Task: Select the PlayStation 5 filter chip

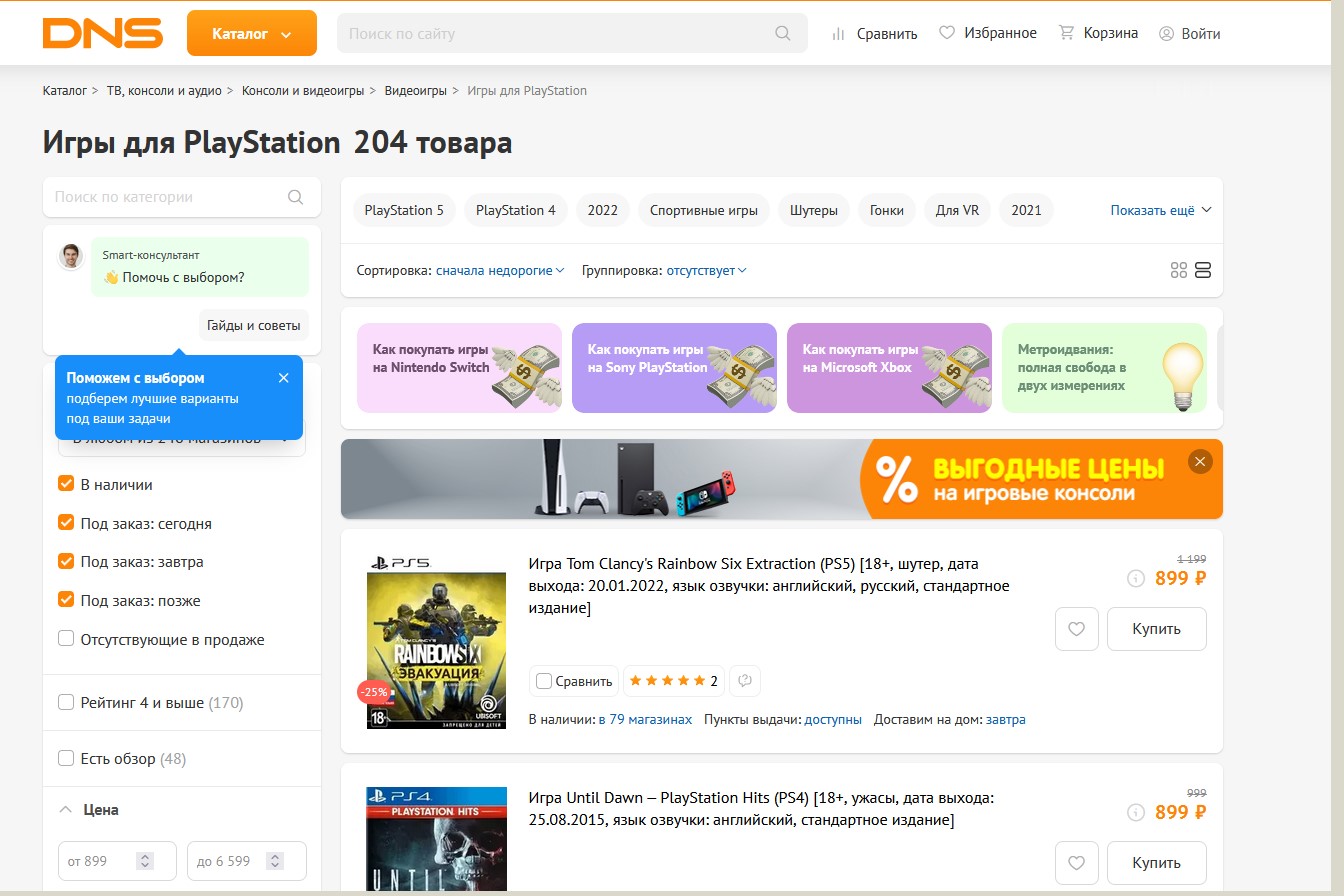Action: click(404, 210)
